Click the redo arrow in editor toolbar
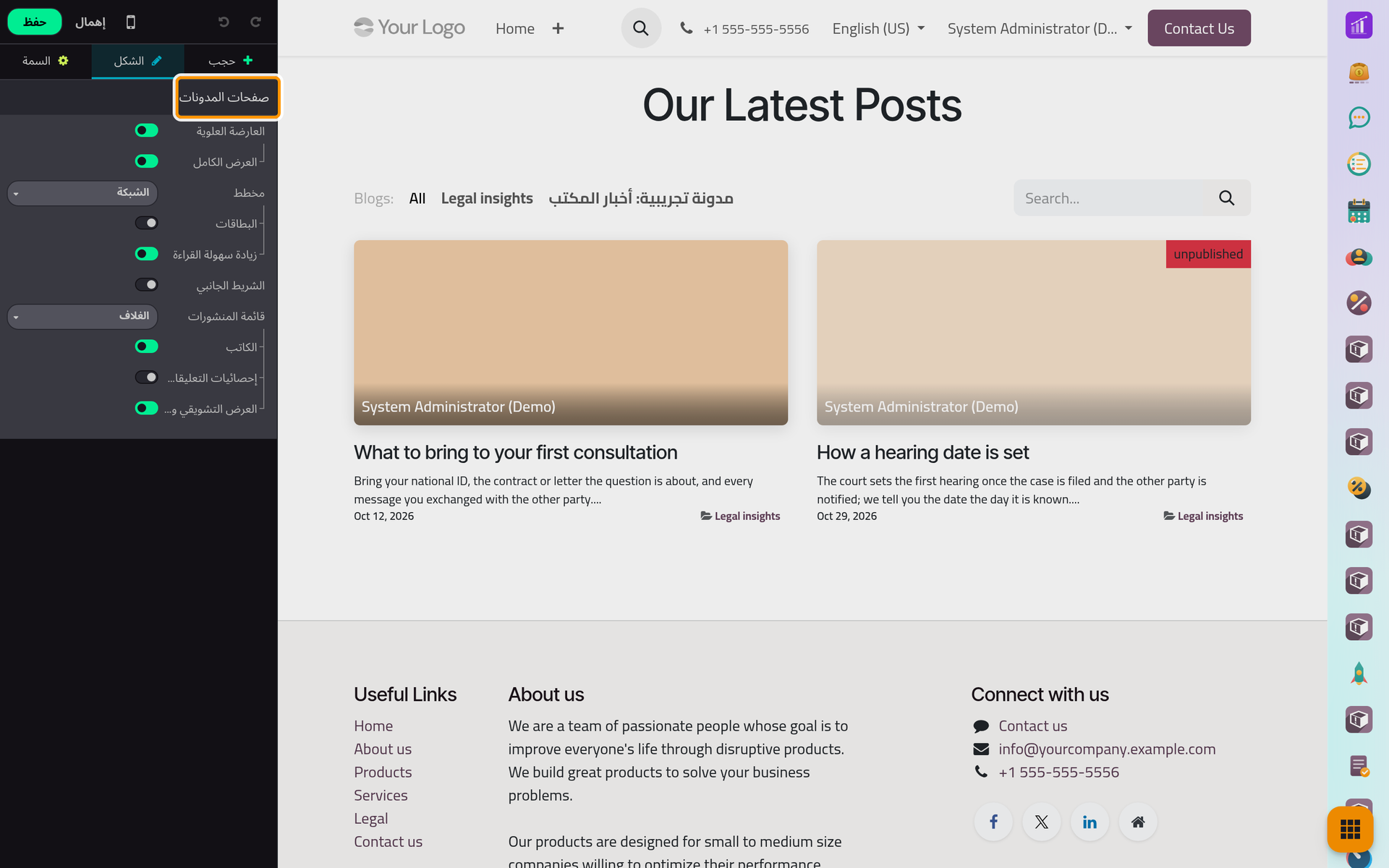 click(255, 22)
